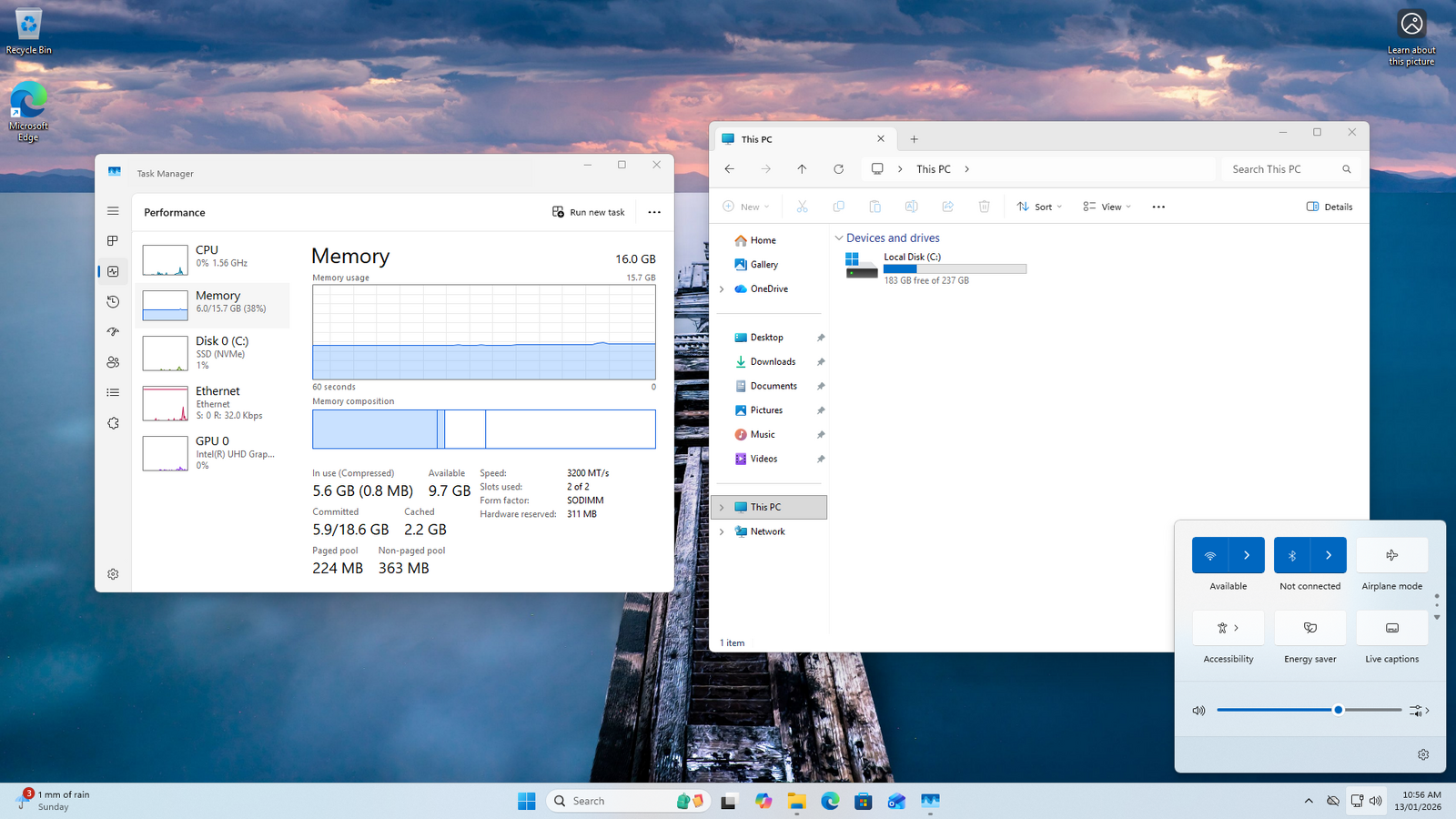Screen dimensions: 1456x819
Task: Enable Airplane mode
Action: pyautogui.click(x=1391, y=555)
